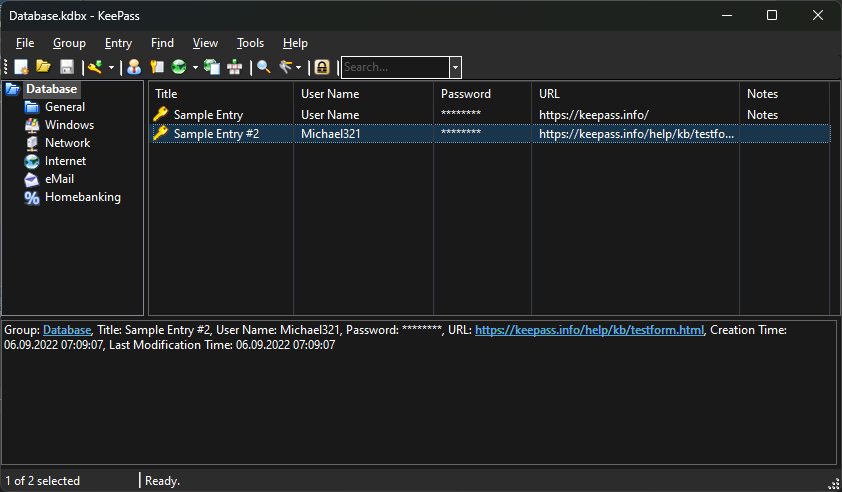This screenshot has height=492, width=842.
Task: Open the File menu
Action: pyautogui.click(x=25, y=43)
